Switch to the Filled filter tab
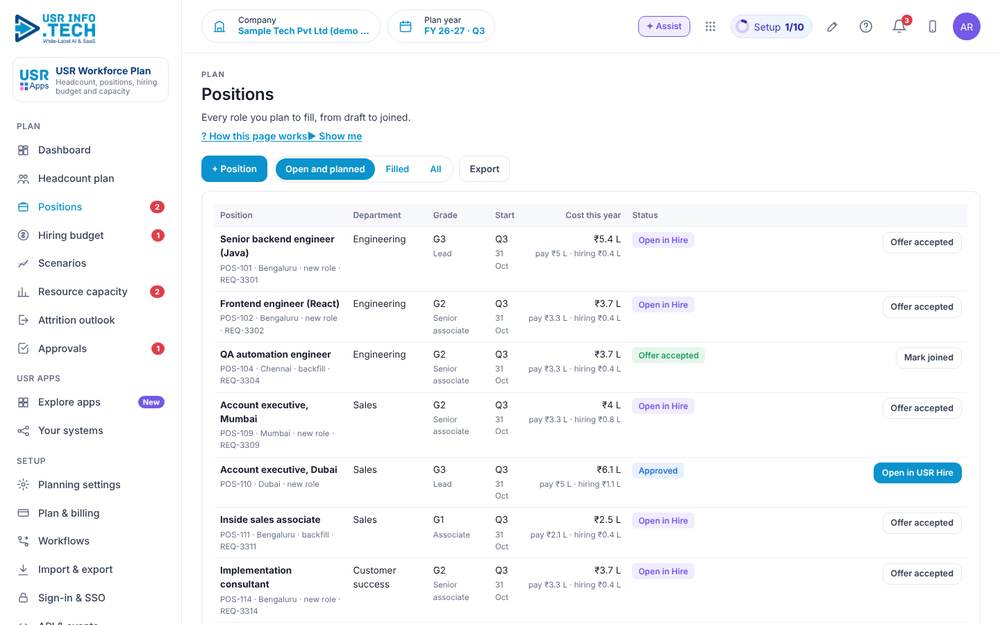The width and height of the screenshot is (1000, 625). [x=397, y=169]
